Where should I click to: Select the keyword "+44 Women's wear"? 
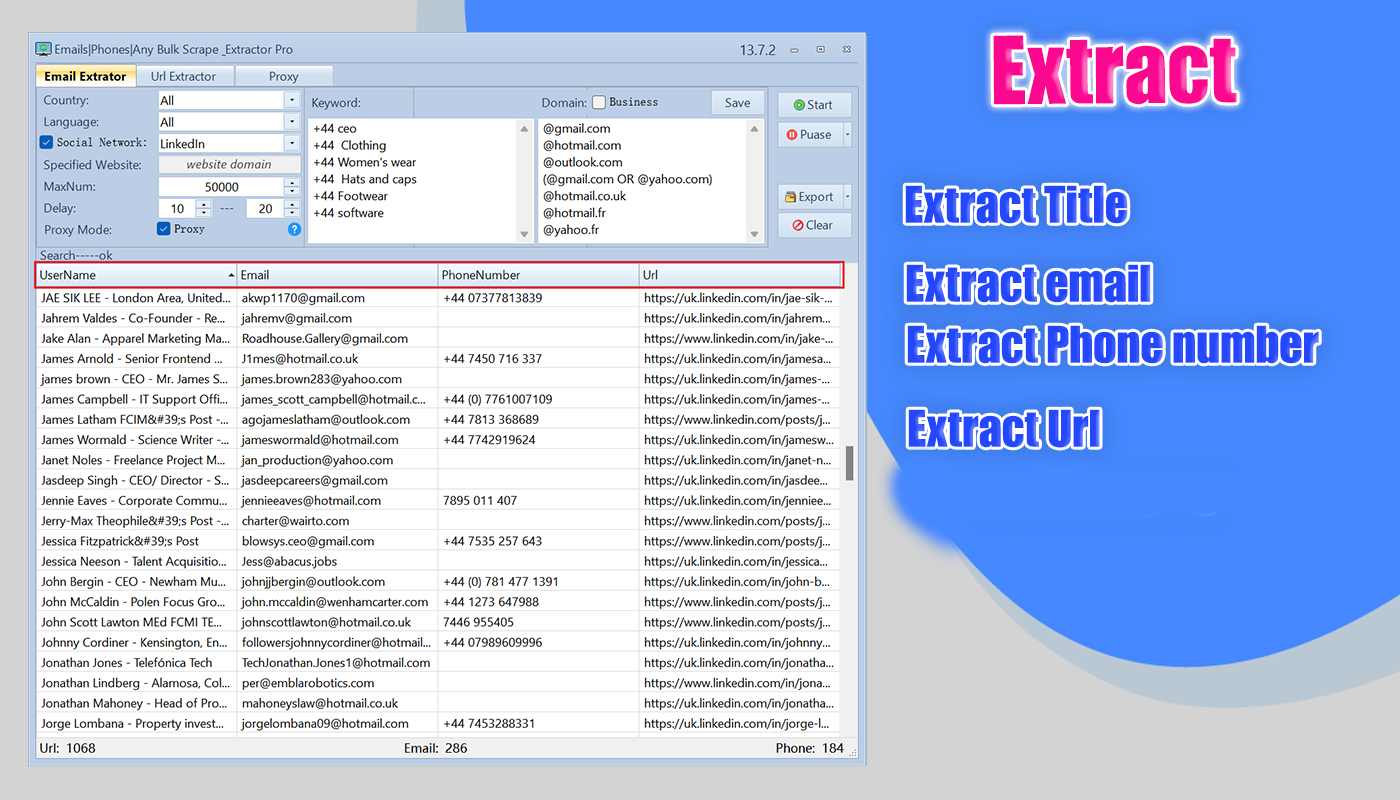pyautogui.click(x=365, y=163)
